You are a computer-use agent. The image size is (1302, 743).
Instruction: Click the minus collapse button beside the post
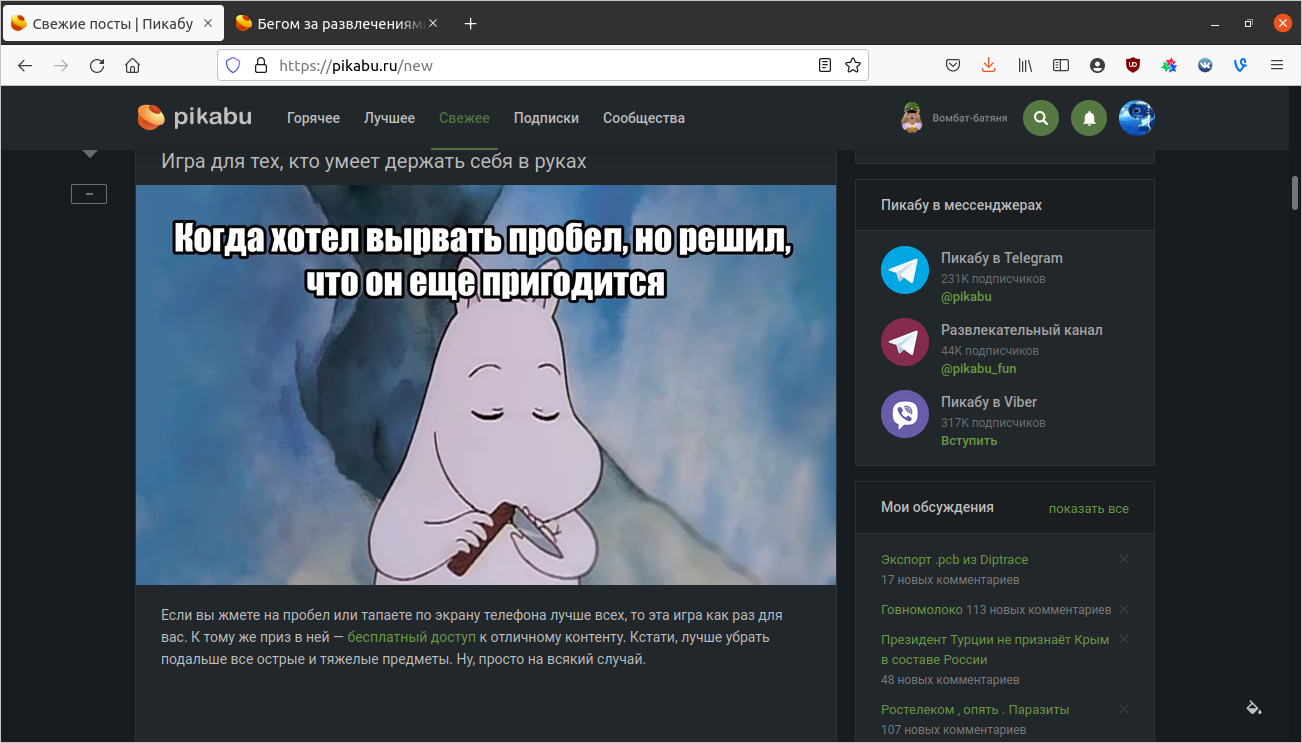(x=89, y=194)
